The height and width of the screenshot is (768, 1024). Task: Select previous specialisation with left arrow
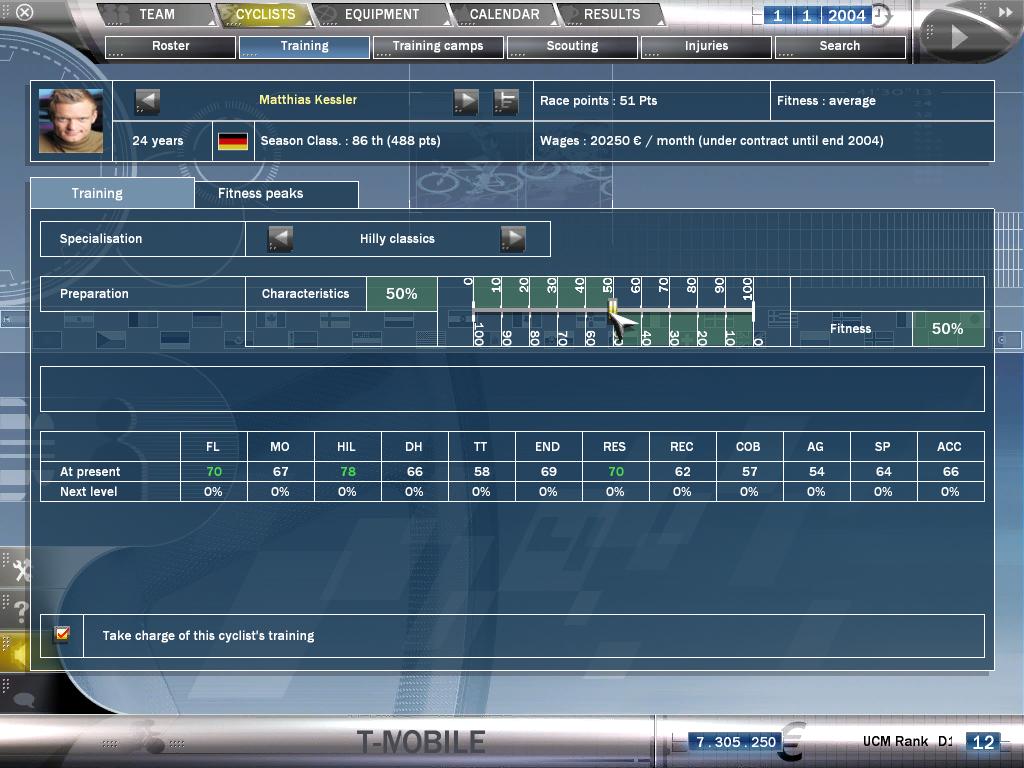[x=280, y=239]
